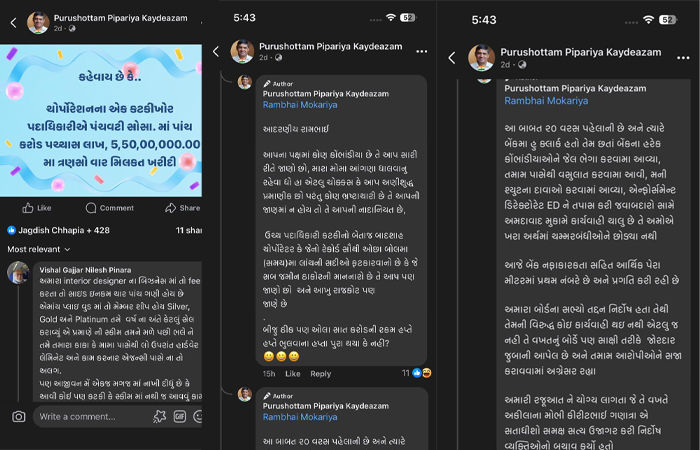Tap the thumbs-up Like icon under the post

(x=28, y=208)
